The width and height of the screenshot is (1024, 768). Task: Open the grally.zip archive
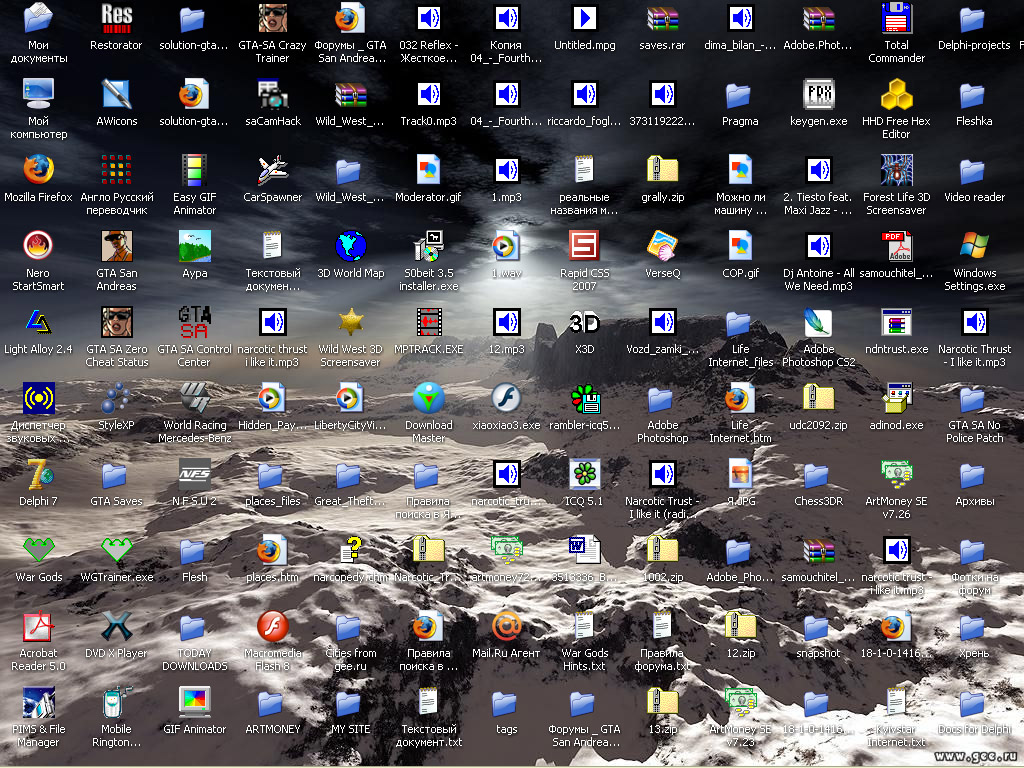point(662,170)
